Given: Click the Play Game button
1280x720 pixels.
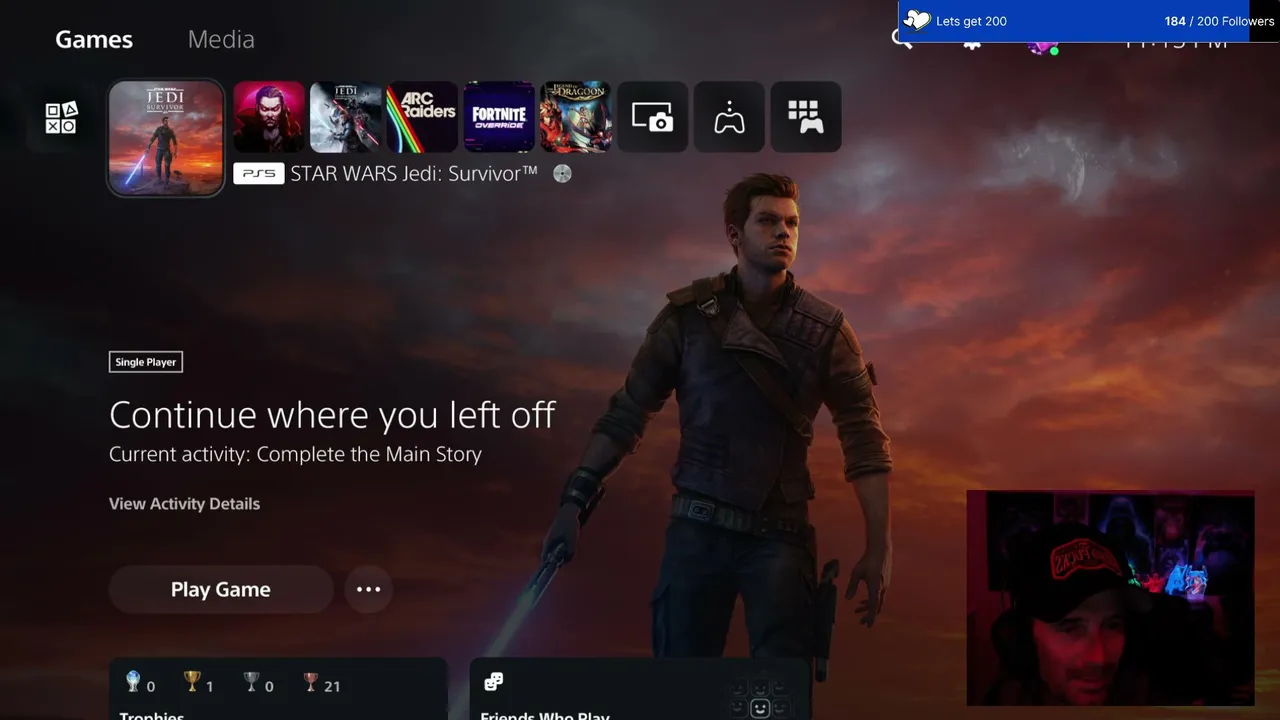Looking at the screenshot, I should pyautogui.click(x=221, y=589).
